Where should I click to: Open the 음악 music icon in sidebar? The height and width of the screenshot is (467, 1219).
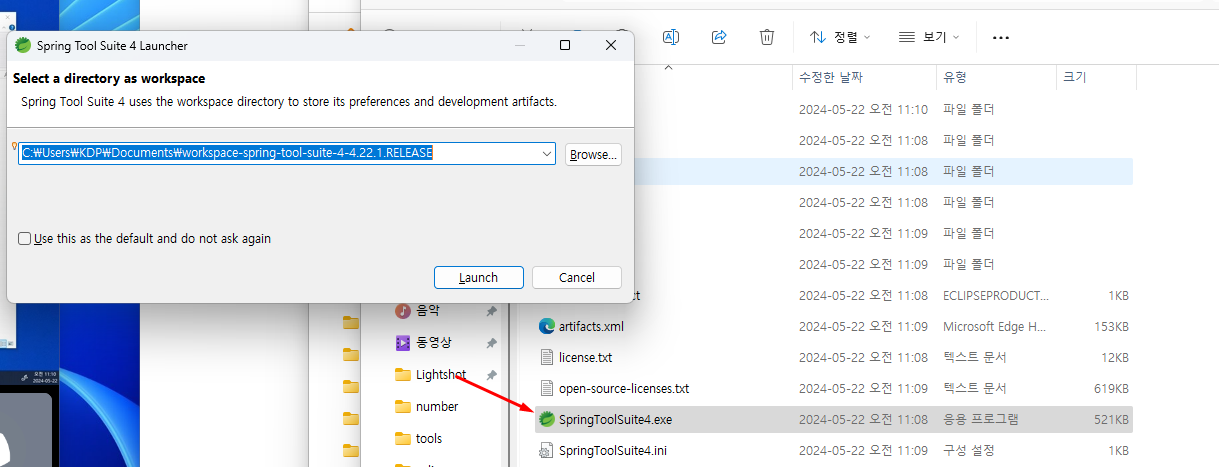(403, 311)
